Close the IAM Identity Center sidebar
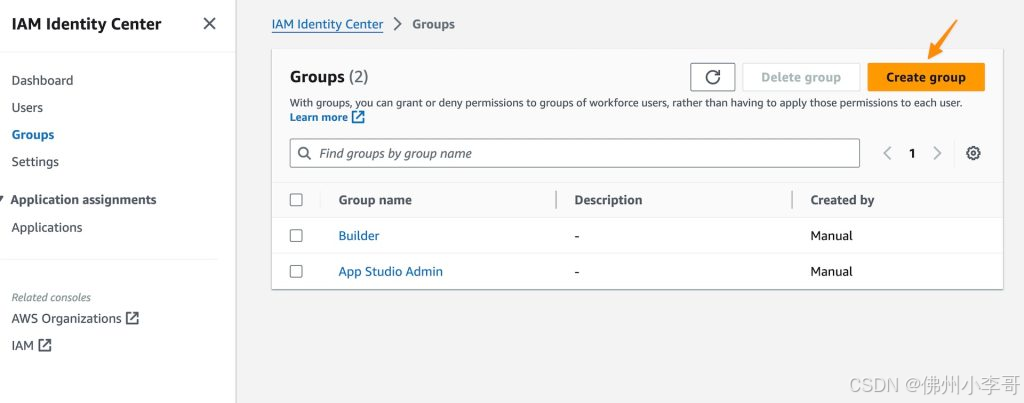Image resolution: width=1024 pixels, height=403 pixels. [209, 24]
